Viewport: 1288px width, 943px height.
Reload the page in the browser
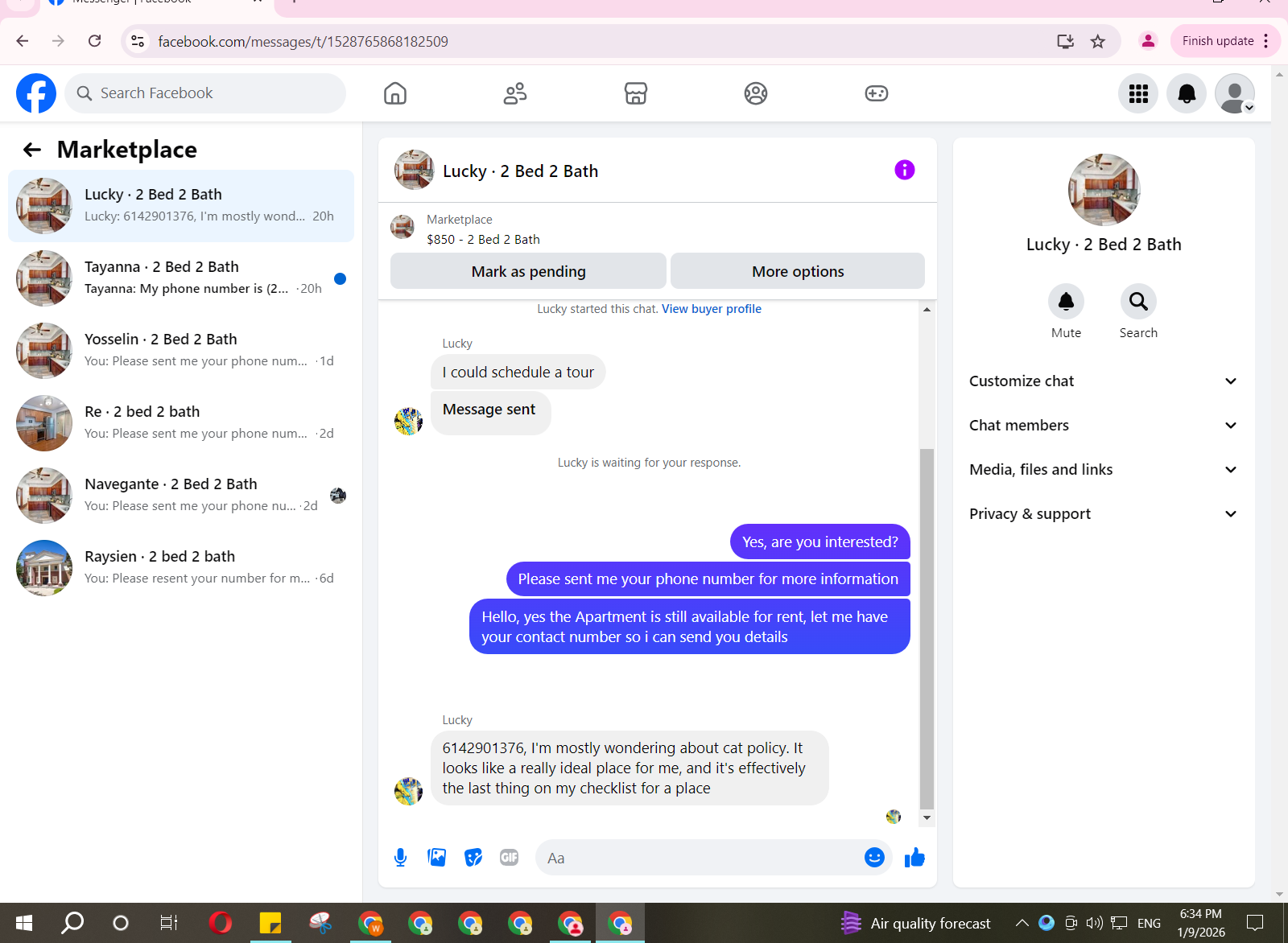pos(95,41)
